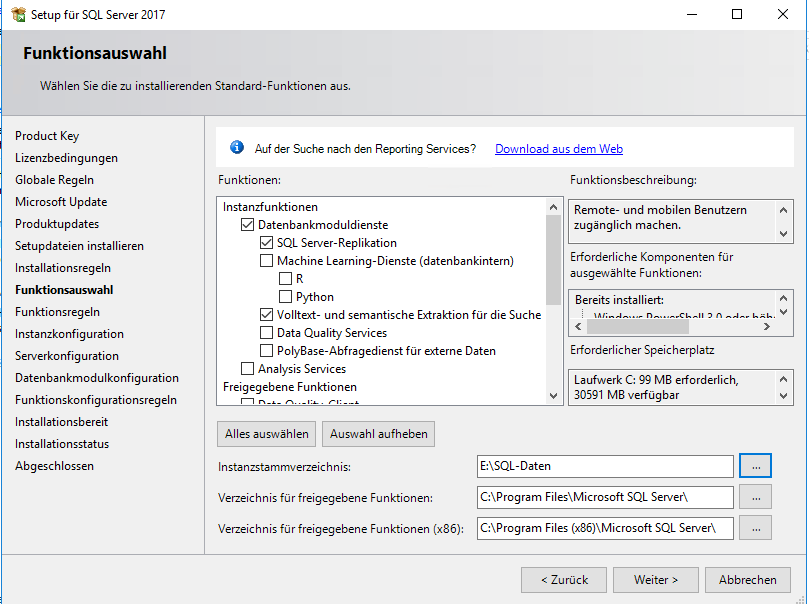Click the Auswahl aufheben button

point(379,434)
